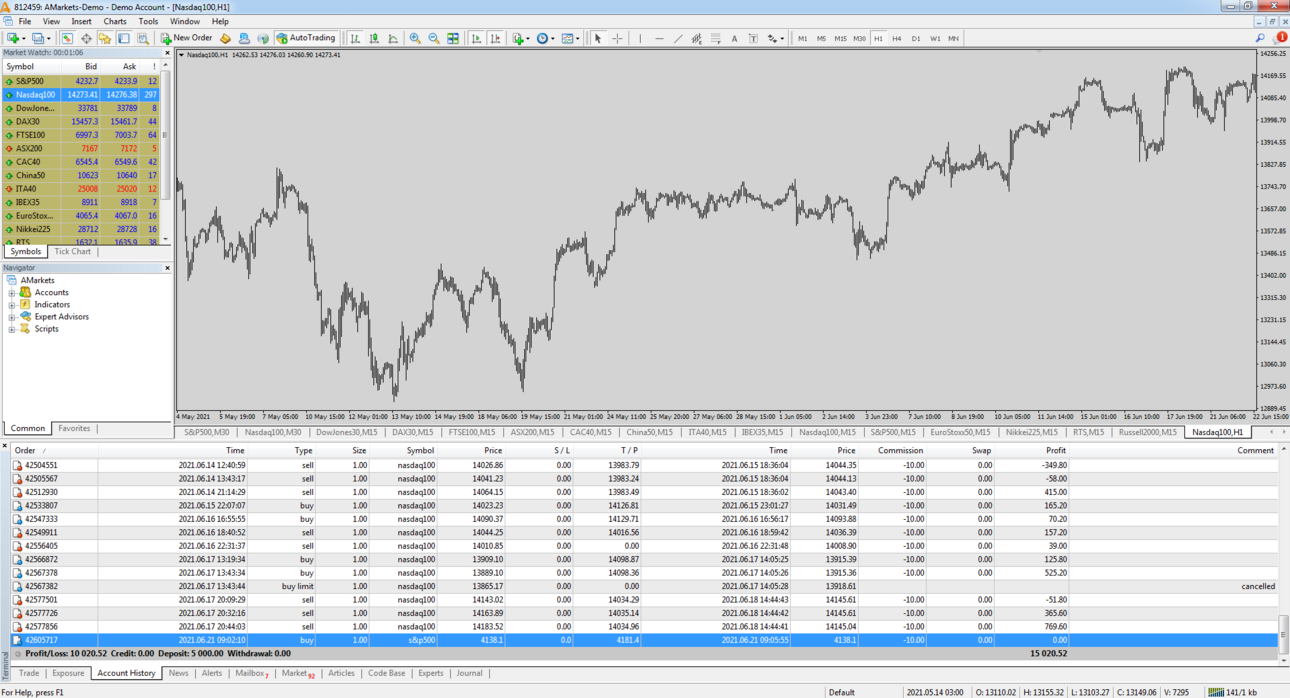The width and height of the screenshot is (1290, 698).
Task: Toggle the Market Watch window icon
Action: [x=67, y=38]
